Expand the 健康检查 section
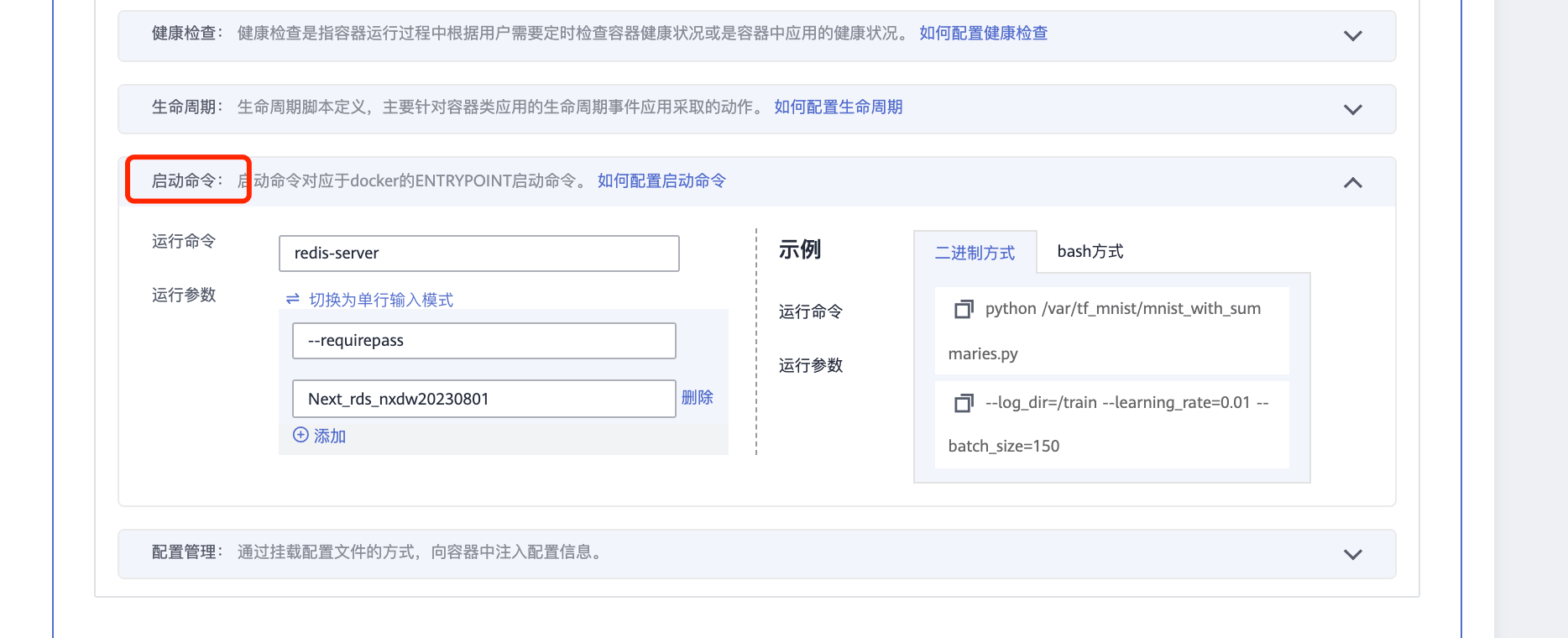The height and width of the screenshot is (638, 1568). click(1352, 35)
